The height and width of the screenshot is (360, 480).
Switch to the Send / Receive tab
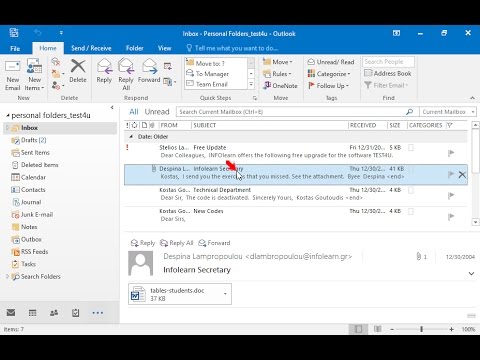click(91, 48)
